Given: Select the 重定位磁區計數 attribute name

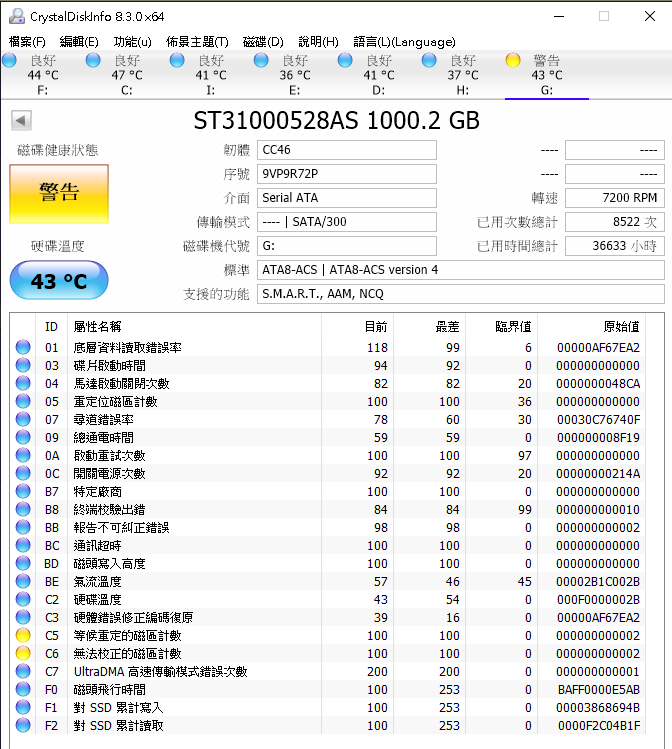Looking at the screenshot, I should [116, 402].
